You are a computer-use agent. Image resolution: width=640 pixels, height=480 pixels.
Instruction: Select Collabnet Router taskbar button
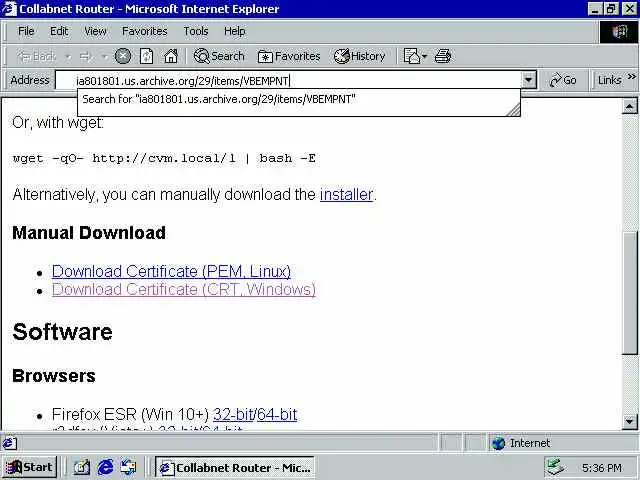point(235,467)
